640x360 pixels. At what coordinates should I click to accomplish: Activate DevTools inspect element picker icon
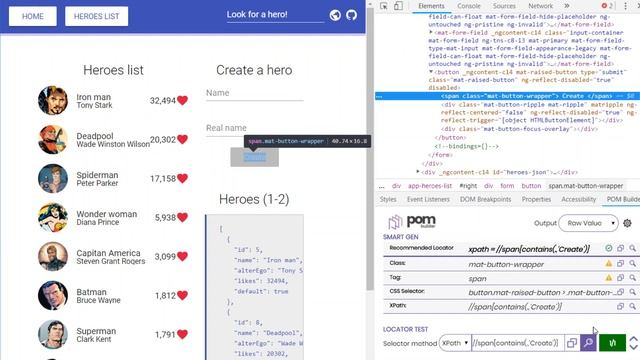(x=384, y=6)
